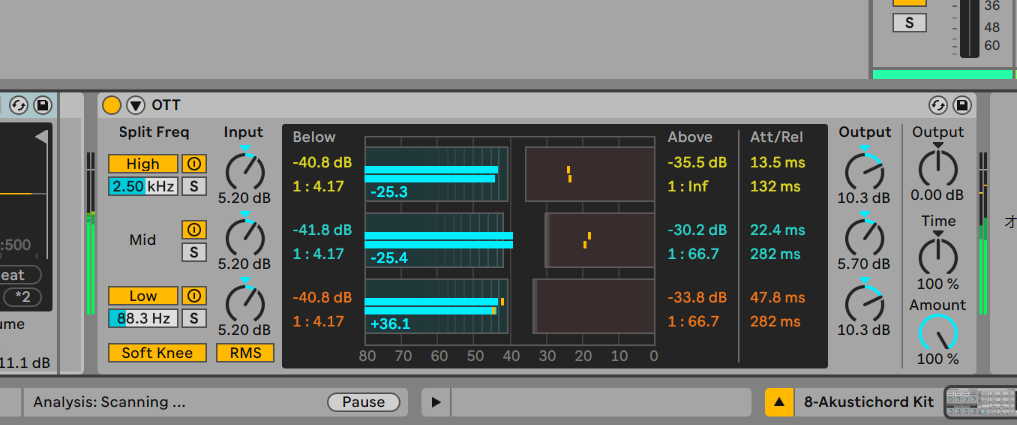Save the left device preset disk icon
1017x425 pixels.
point(43,105)
